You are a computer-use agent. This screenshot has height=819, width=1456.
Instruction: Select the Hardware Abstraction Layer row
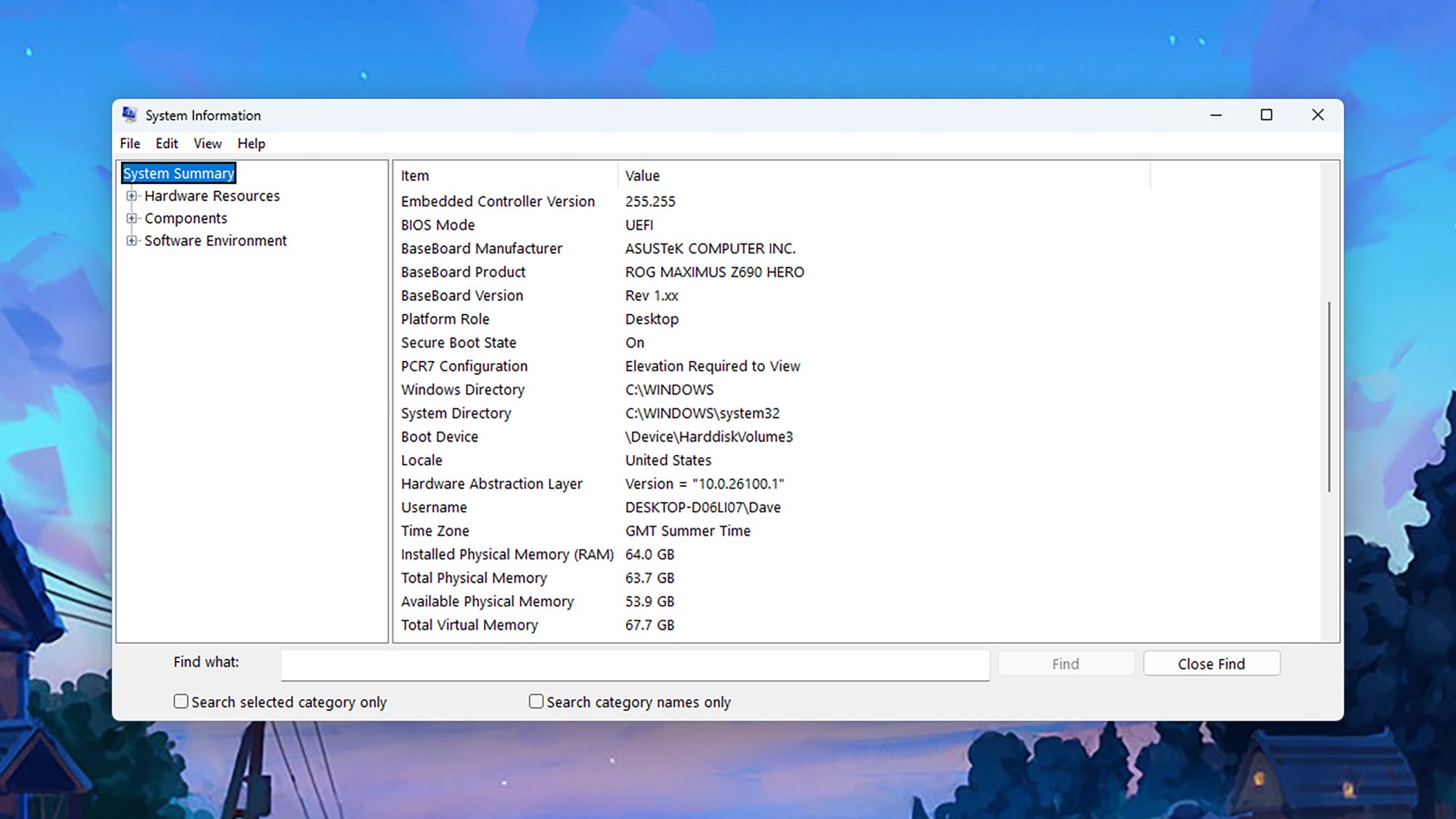(772, 484)
